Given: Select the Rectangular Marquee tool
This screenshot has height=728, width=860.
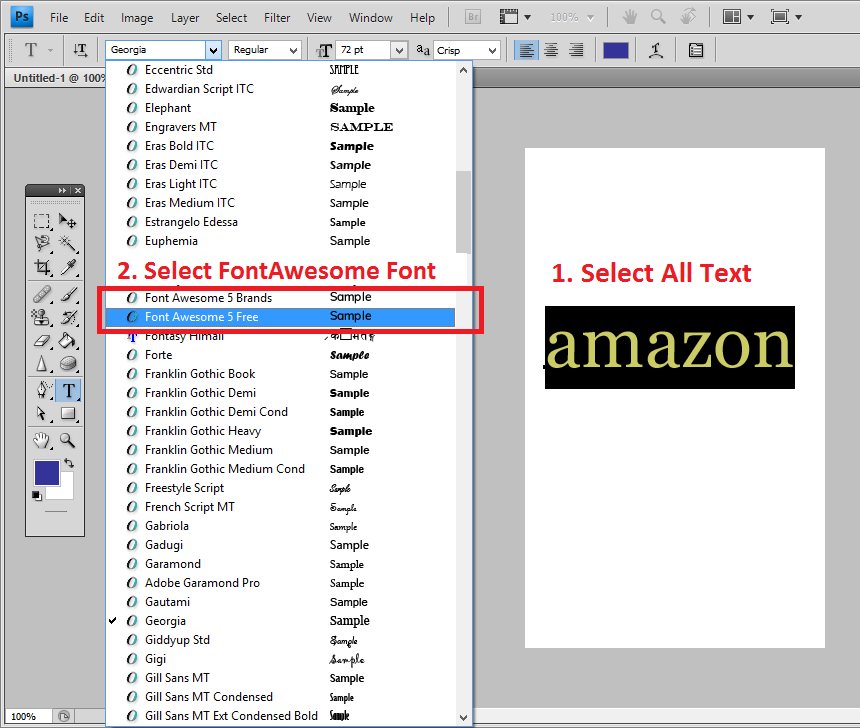Looking at the screenshot, I should (x=42, y=221).
